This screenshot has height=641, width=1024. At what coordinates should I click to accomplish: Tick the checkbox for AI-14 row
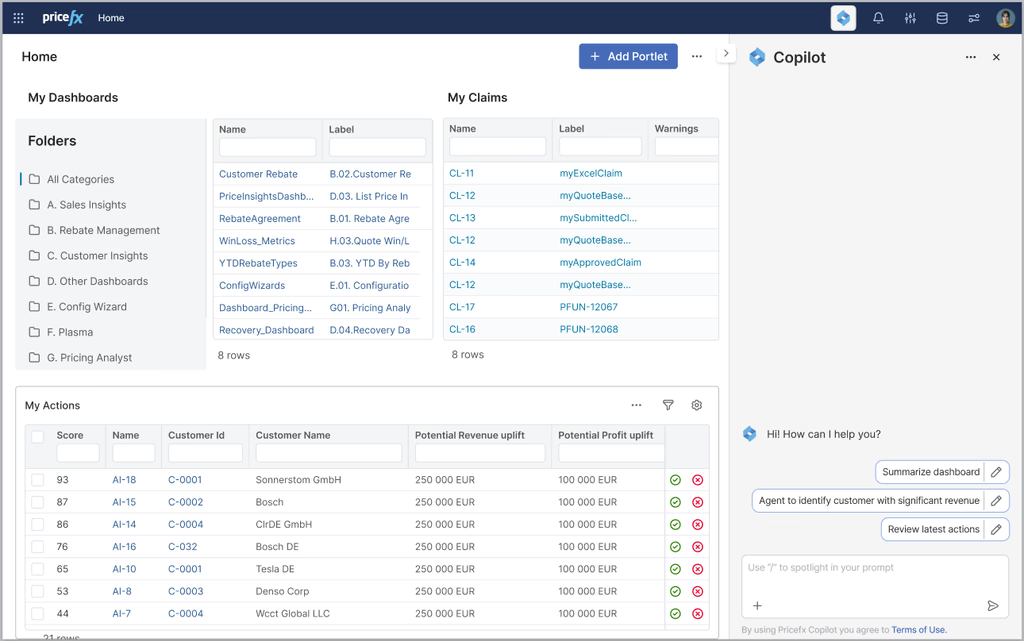point(37,524)
